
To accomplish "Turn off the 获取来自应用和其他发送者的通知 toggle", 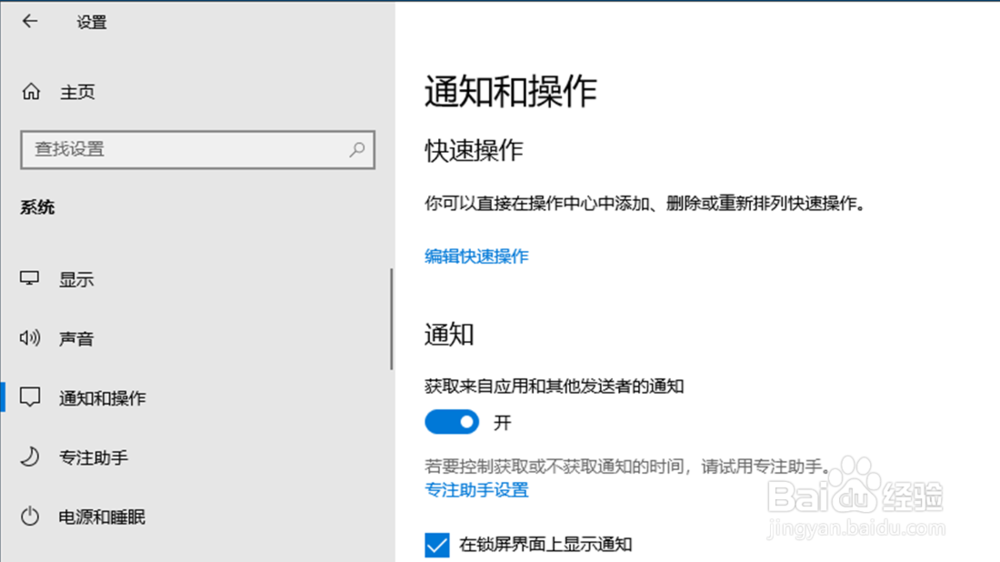I will click(x=452, y=422).
